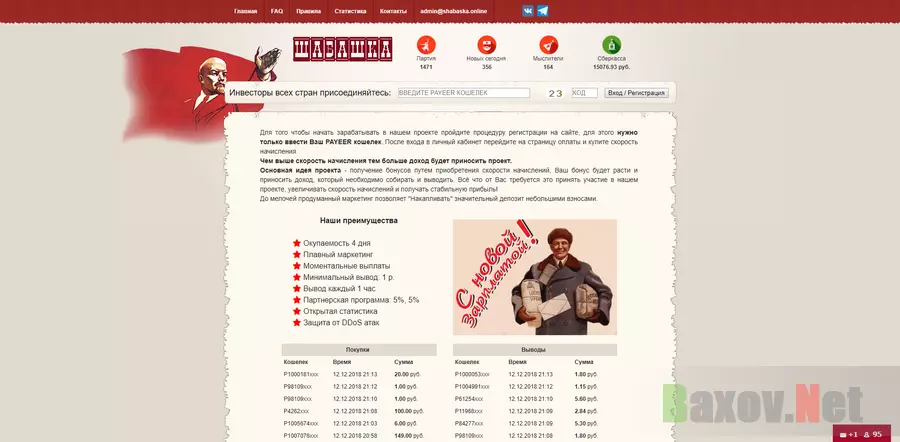Click the Мыслители icon
The width and height of the screenshot is (900, 442).
548,45
